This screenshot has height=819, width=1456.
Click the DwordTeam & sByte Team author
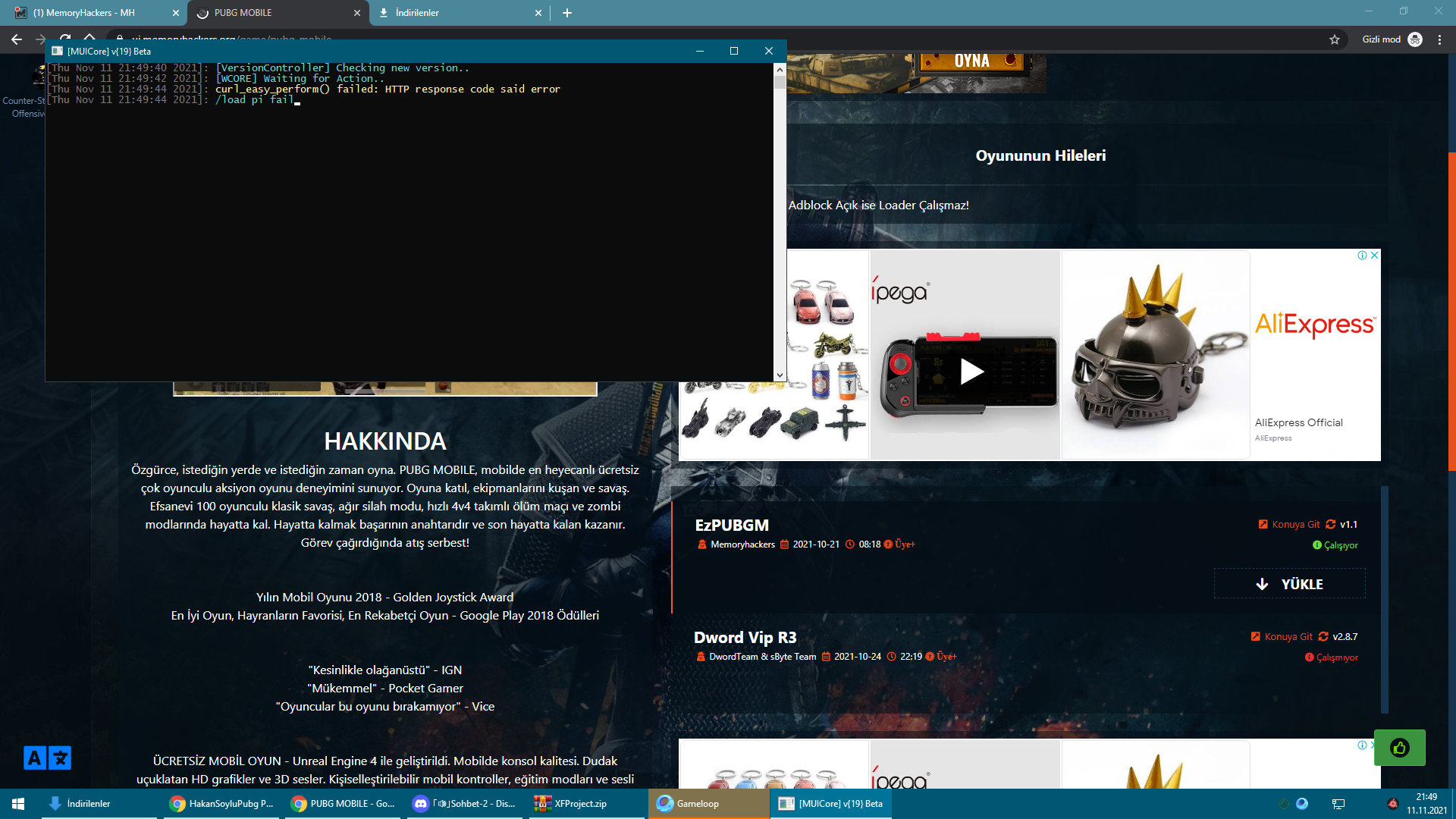[x=762, y=657]
